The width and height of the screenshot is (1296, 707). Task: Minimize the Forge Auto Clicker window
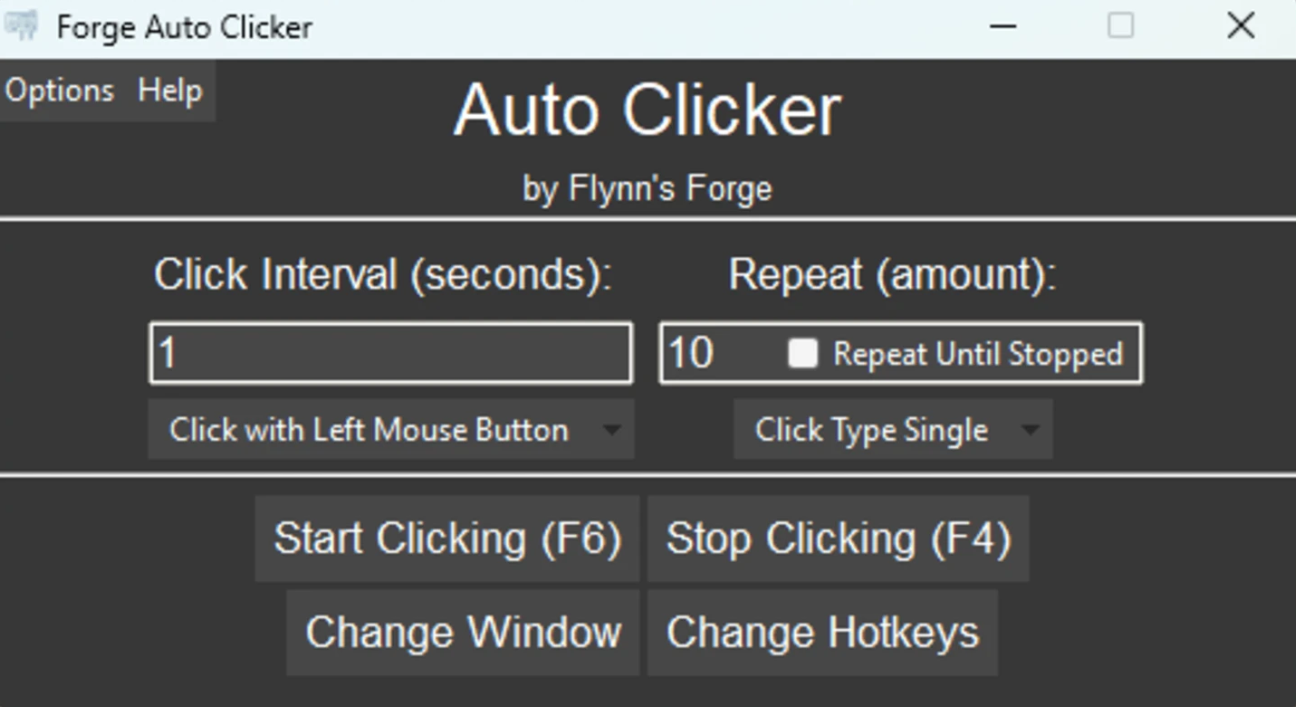point(1003,26)
